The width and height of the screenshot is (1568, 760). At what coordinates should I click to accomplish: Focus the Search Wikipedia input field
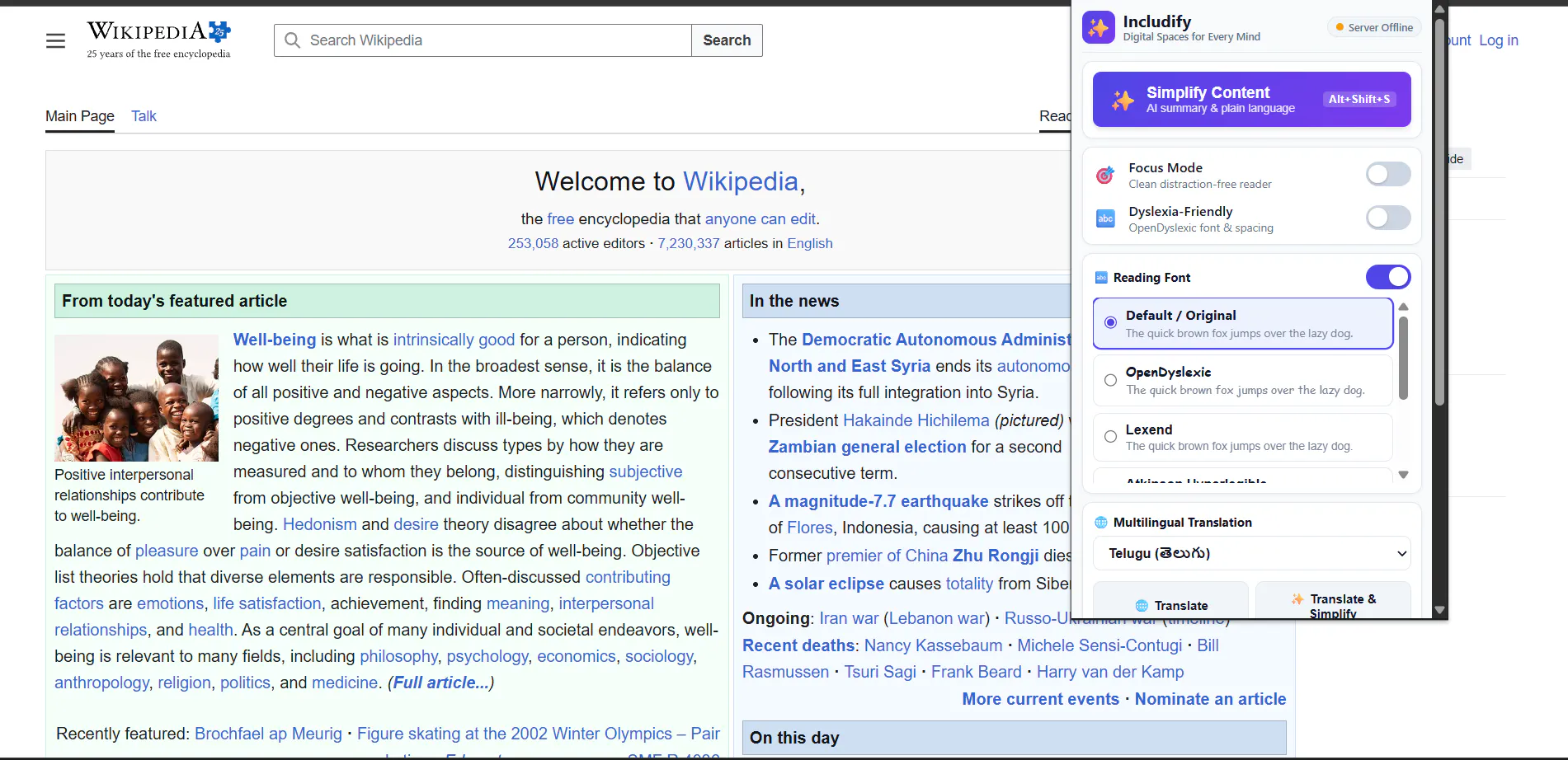[483, 40]
